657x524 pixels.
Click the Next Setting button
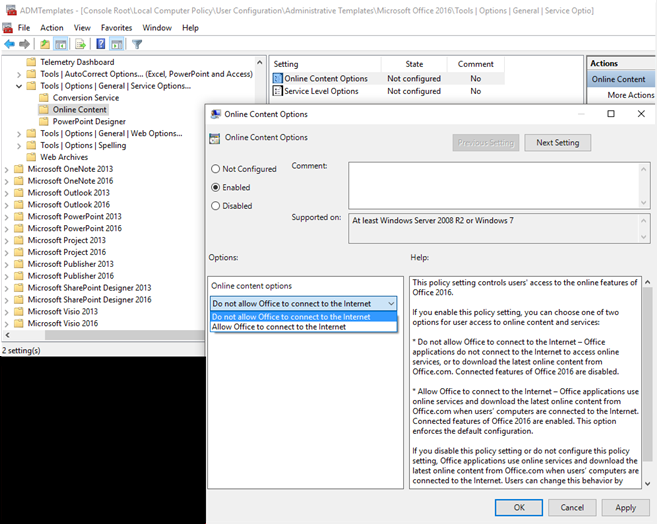tap(558, 142)
